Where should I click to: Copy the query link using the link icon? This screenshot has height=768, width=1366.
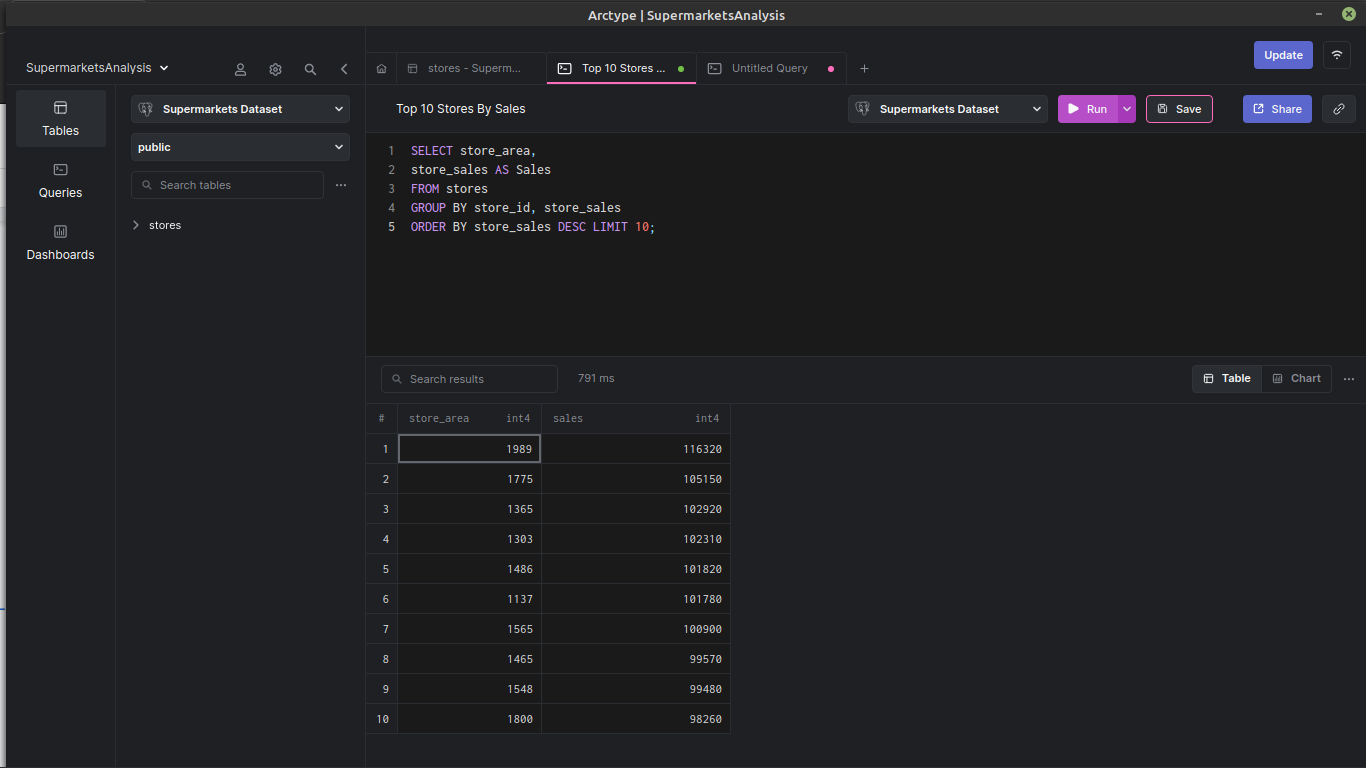1339,109
